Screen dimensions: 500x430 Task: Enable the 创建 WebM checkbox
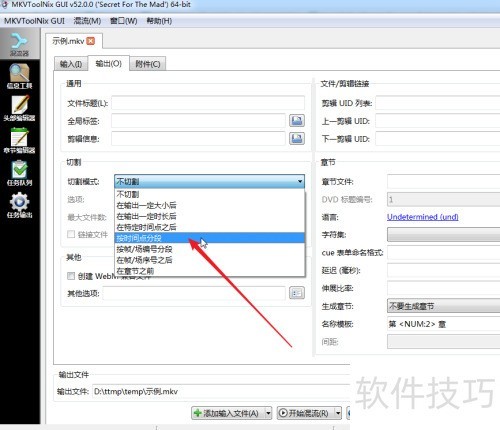[x=71, y=276]
